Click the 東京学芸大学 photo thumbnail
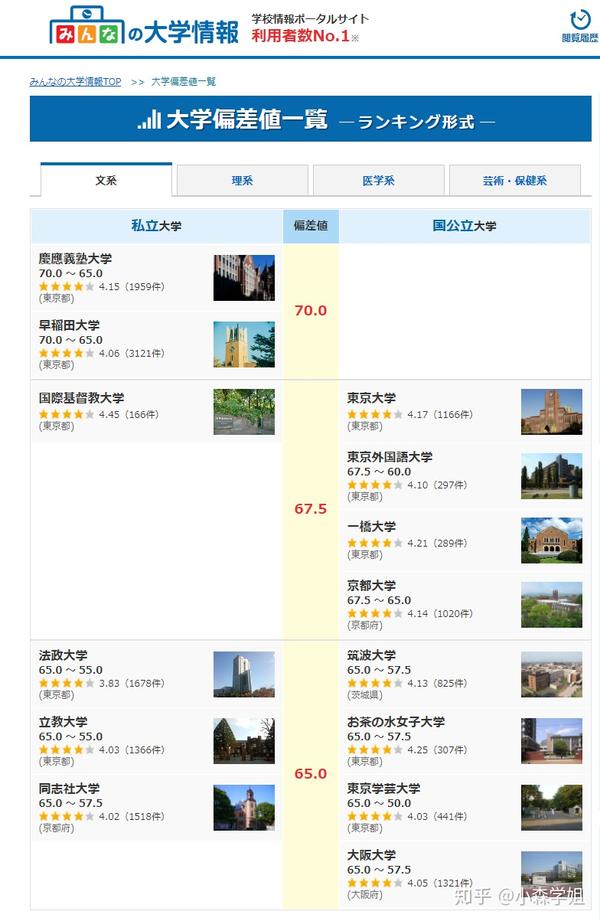This screenshot has width=600, height=921. tap(552, 808)
